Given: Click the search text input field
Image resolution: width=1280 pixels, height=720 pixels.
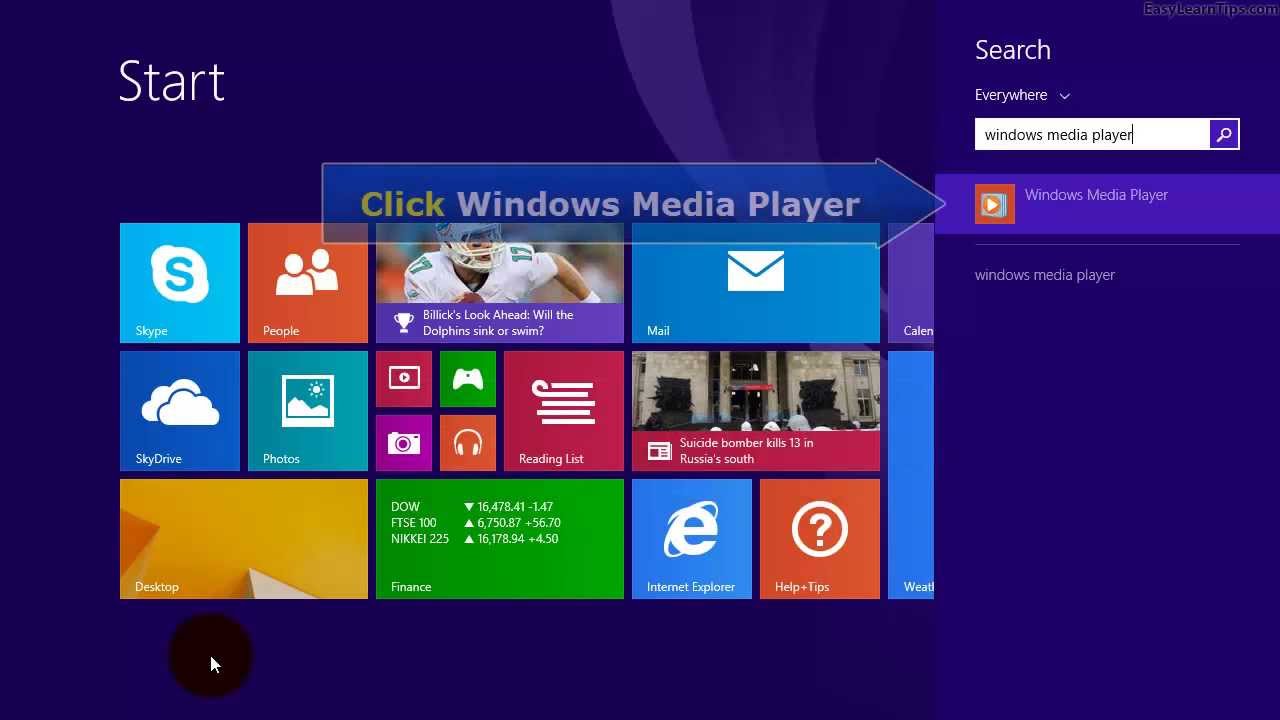Looking at the screenshot, I should point(1092,134).
